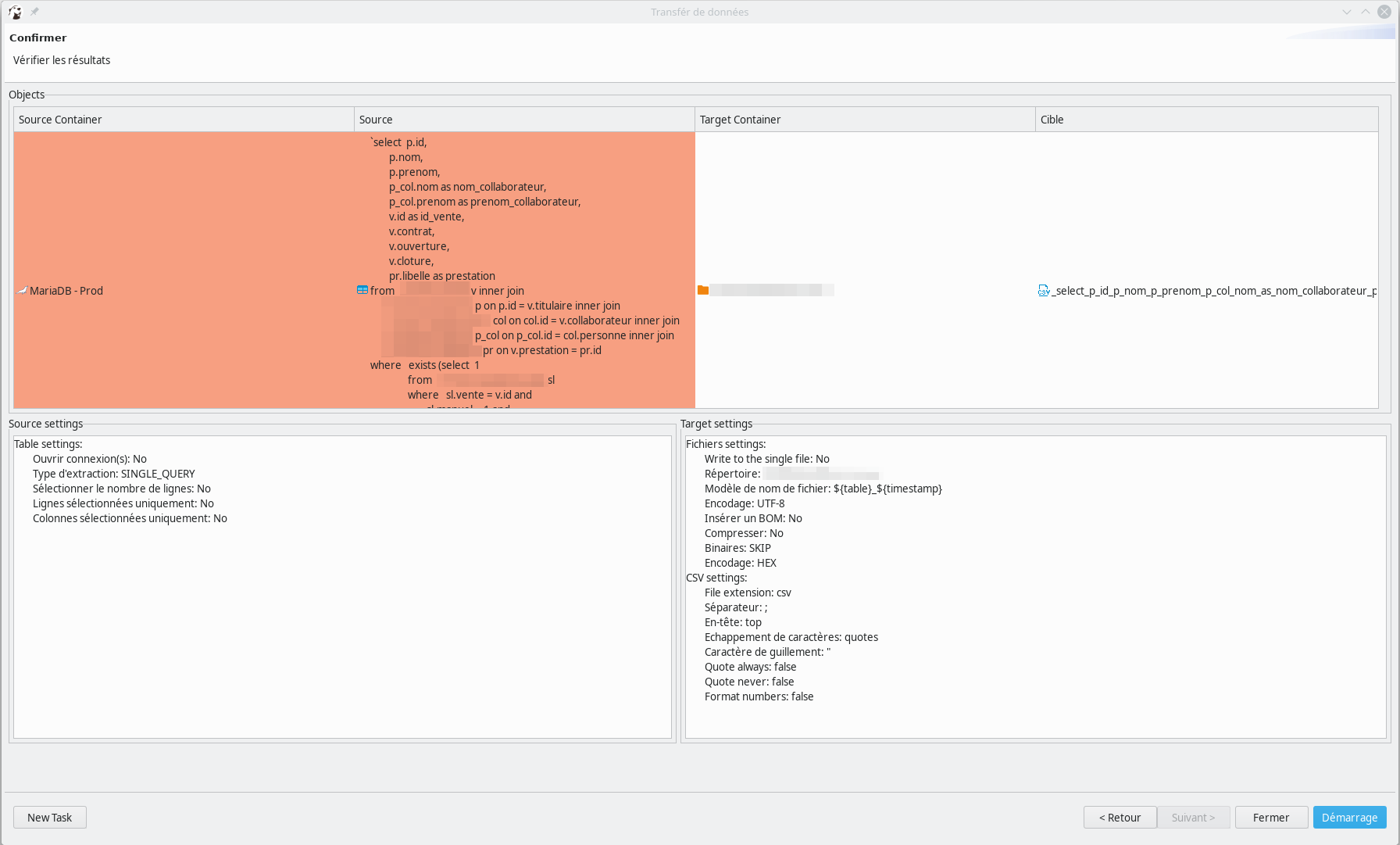
Task: Click 'Insérer un BOM: No' line
Action: coord(753,518)
